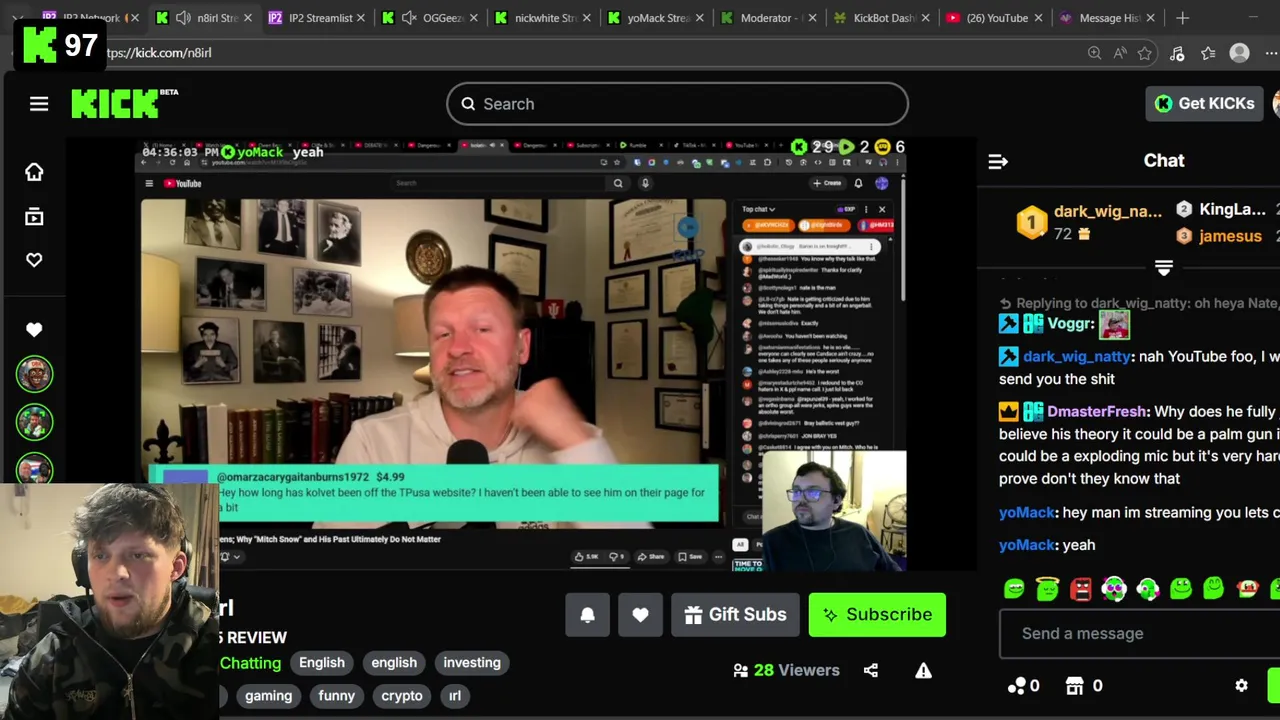The width and height of the screenshot is (1280, 720).
Task: Unmute the OGGeez browser tab speaker icon
Action: pos(408,18)
